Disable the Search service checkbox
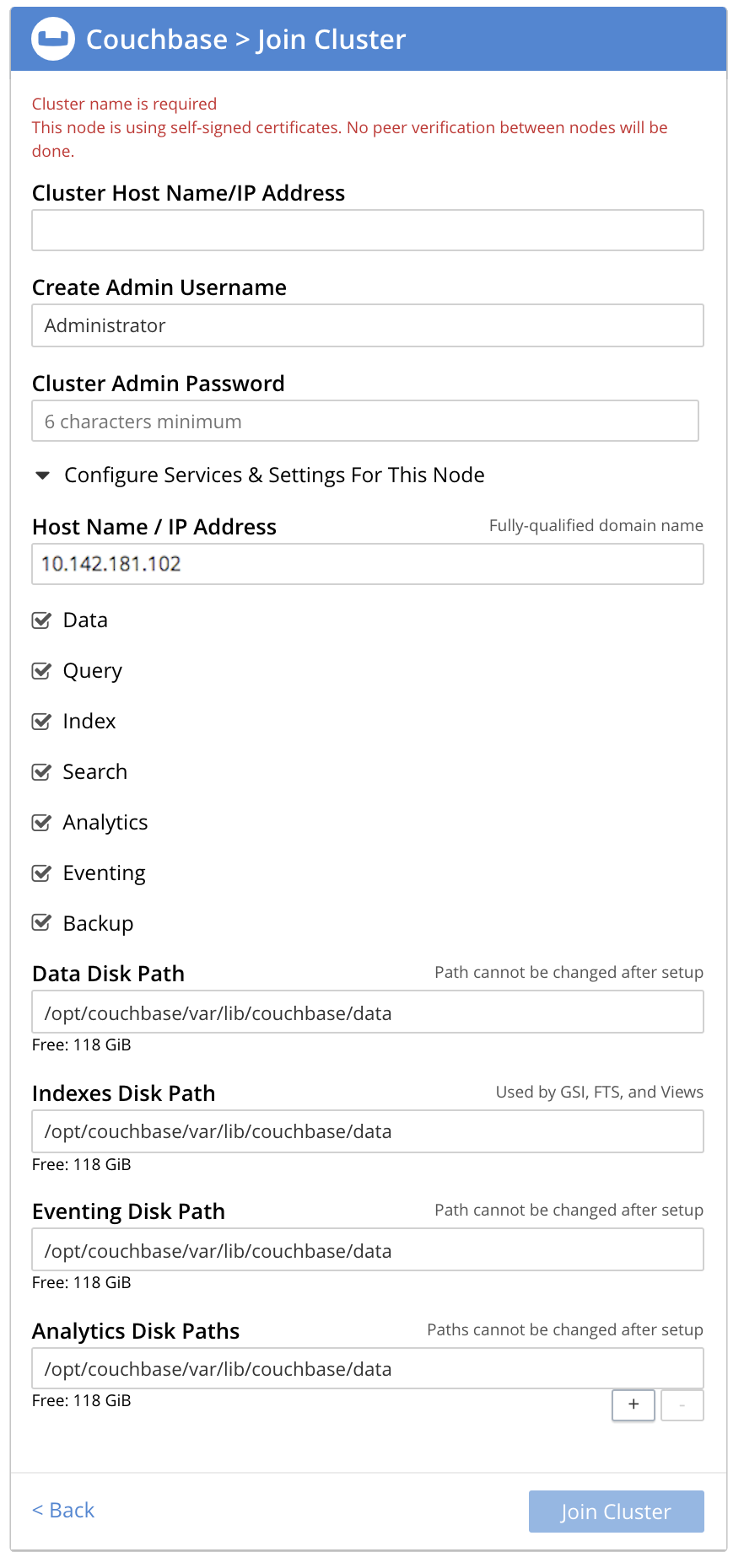 [41, 772]
